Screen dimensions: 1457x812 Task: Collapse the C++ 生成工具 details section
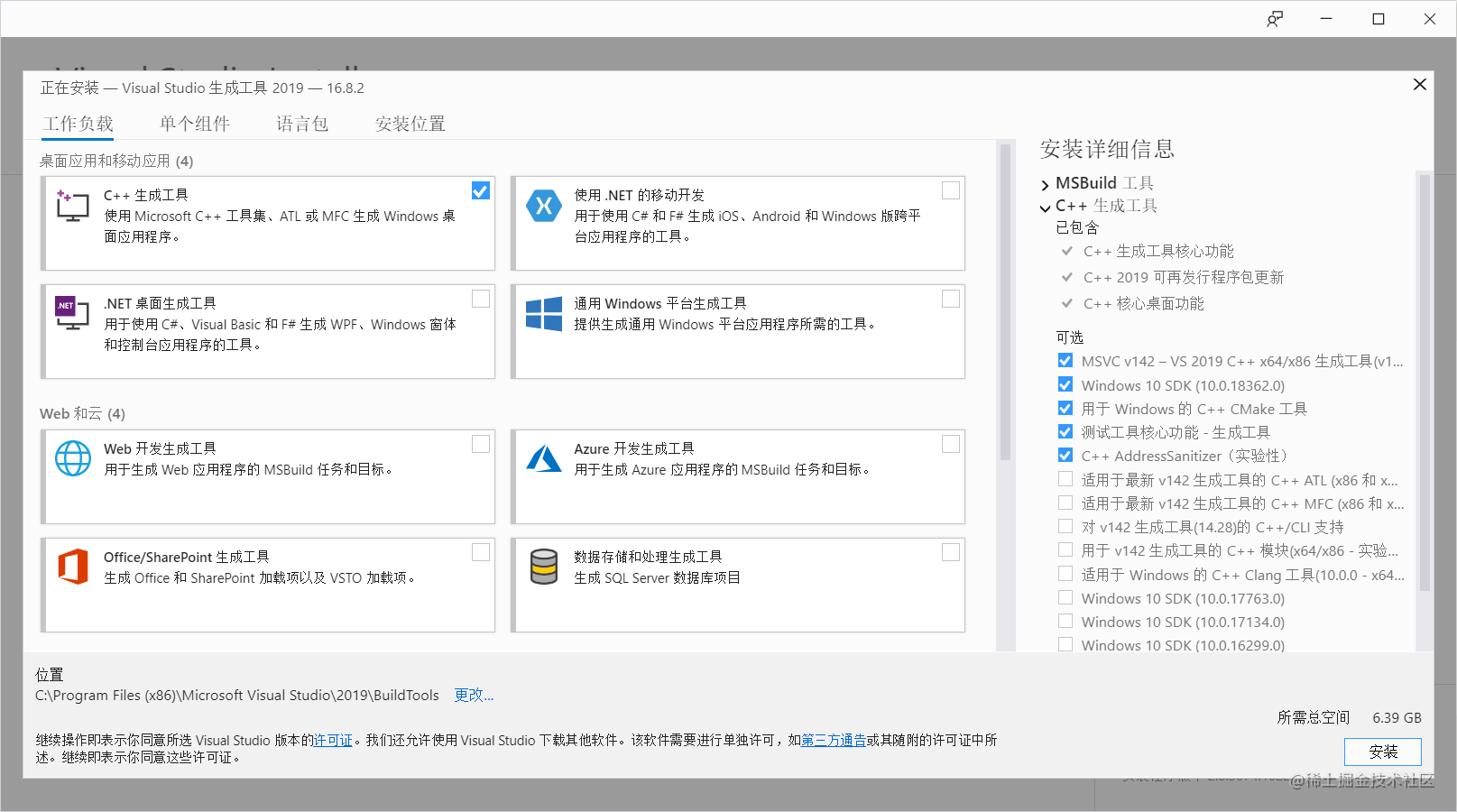(x=1045, y=208)
